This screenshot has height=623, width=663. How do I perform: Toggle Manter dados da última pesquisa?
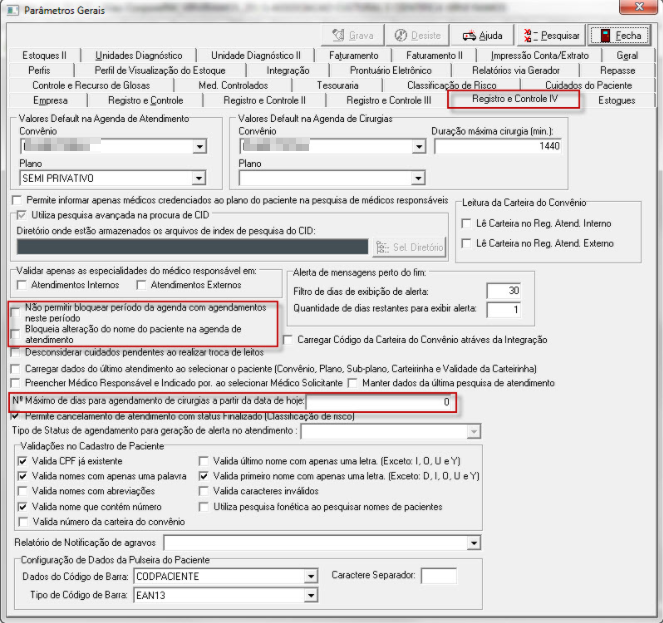(x=352, y=383)
